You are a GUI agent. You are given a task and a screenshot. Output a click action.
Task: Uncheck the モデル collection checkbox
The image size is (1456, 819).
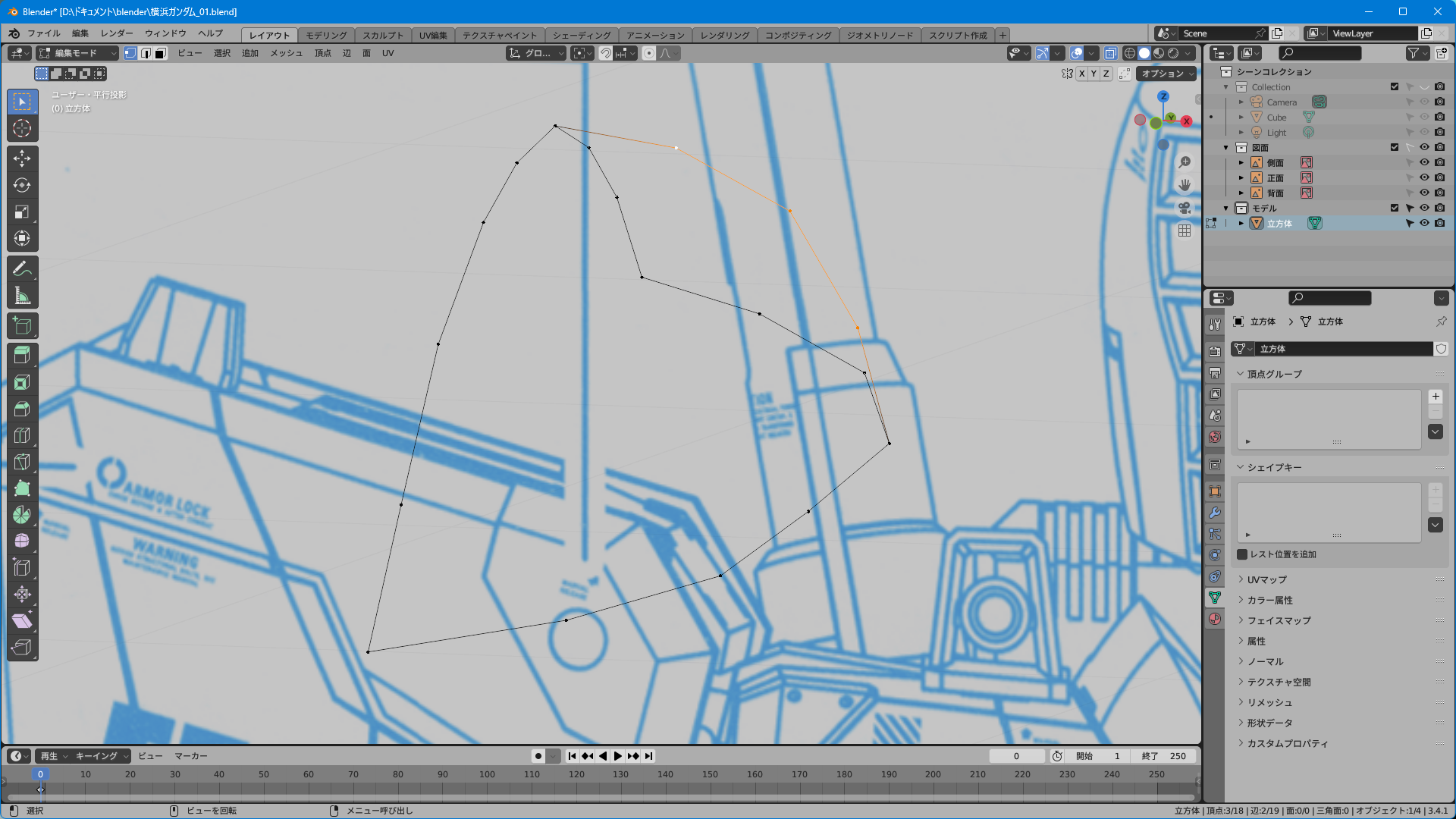(x=1394, y=208)
